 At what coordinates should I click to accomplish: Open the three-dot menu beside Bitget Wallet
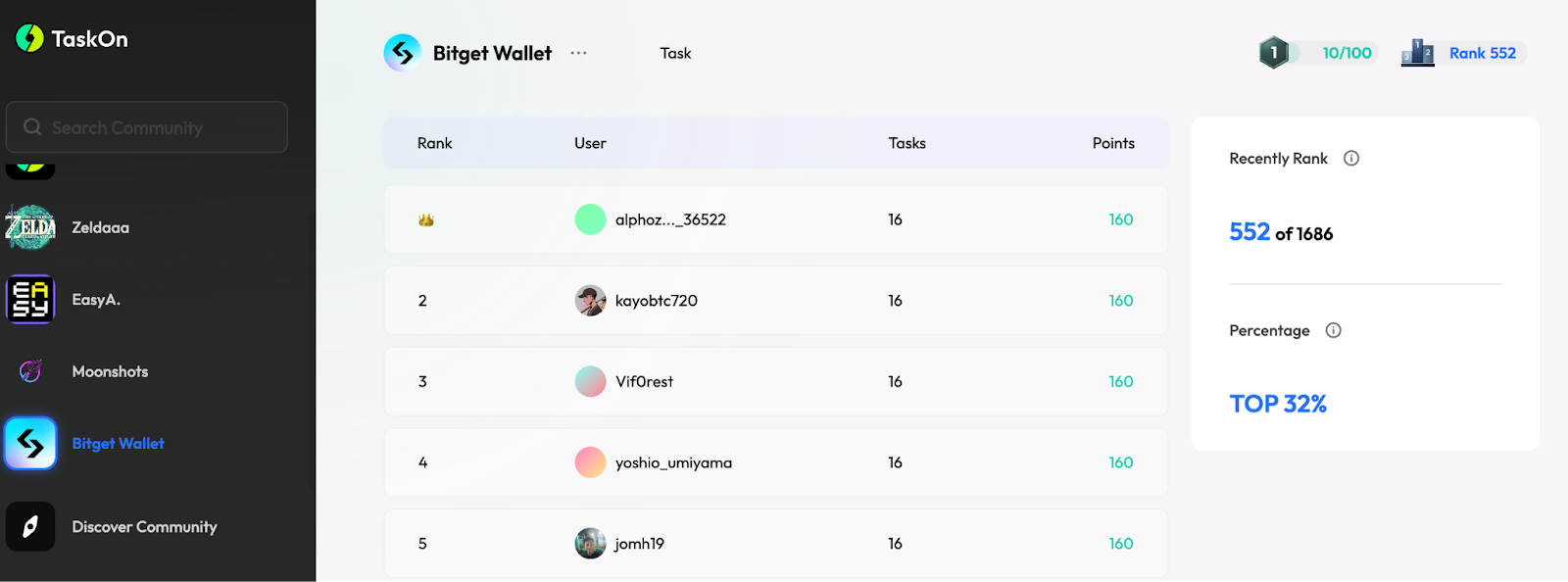[x=579, y=53]
